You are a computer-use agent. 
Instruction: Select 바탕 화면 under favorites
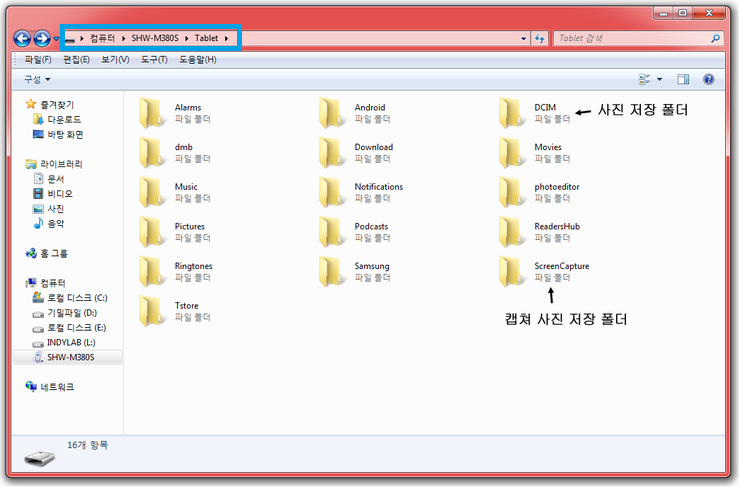pyautogui.click(x=65, y=134)
